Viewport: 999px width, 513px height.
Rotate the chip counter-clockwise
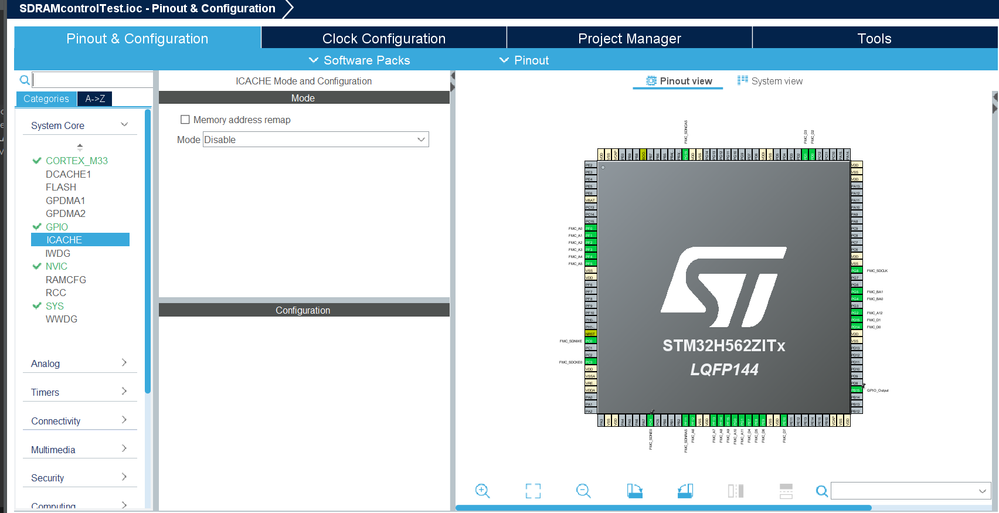[685, 491]
